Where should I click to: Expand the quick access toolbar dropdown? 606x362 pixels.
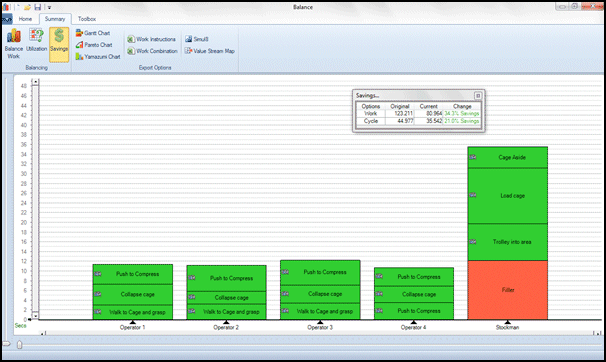coord(49,7)
